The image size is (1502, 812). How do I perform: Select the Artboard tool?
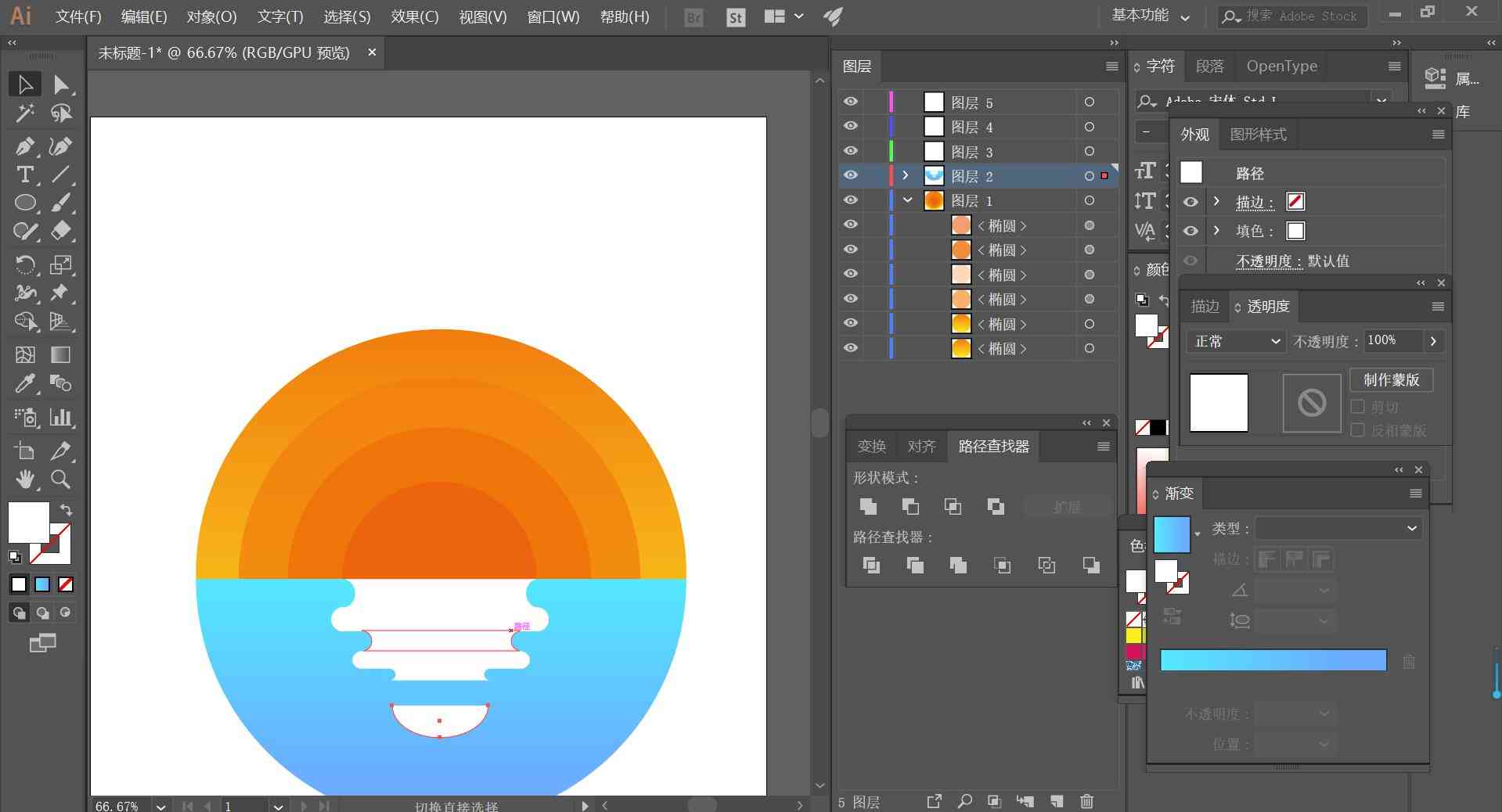tap(25, 450)
